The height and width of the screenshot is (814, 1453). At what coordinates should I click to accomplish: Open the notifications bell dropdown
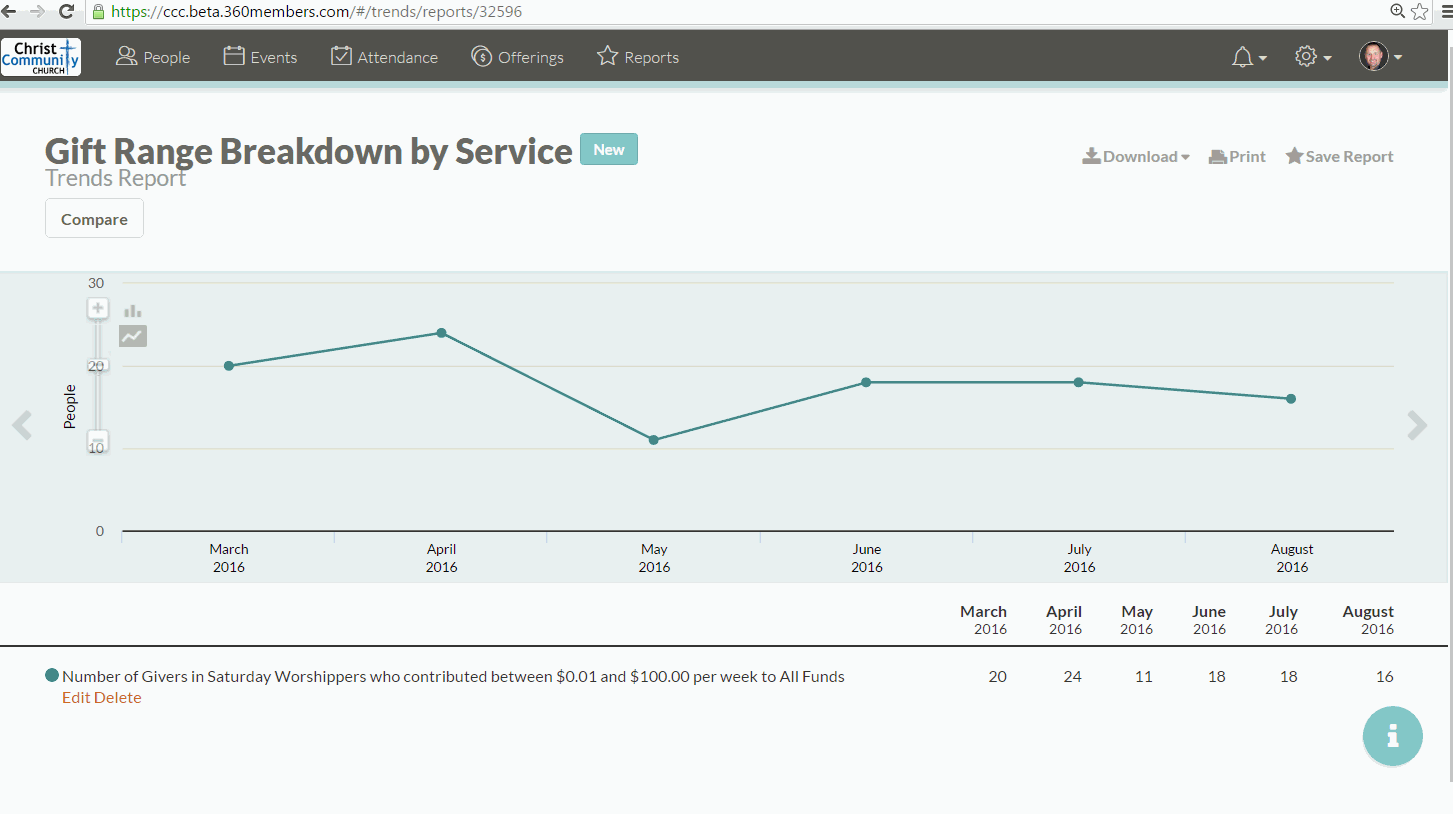(1248, 58)
